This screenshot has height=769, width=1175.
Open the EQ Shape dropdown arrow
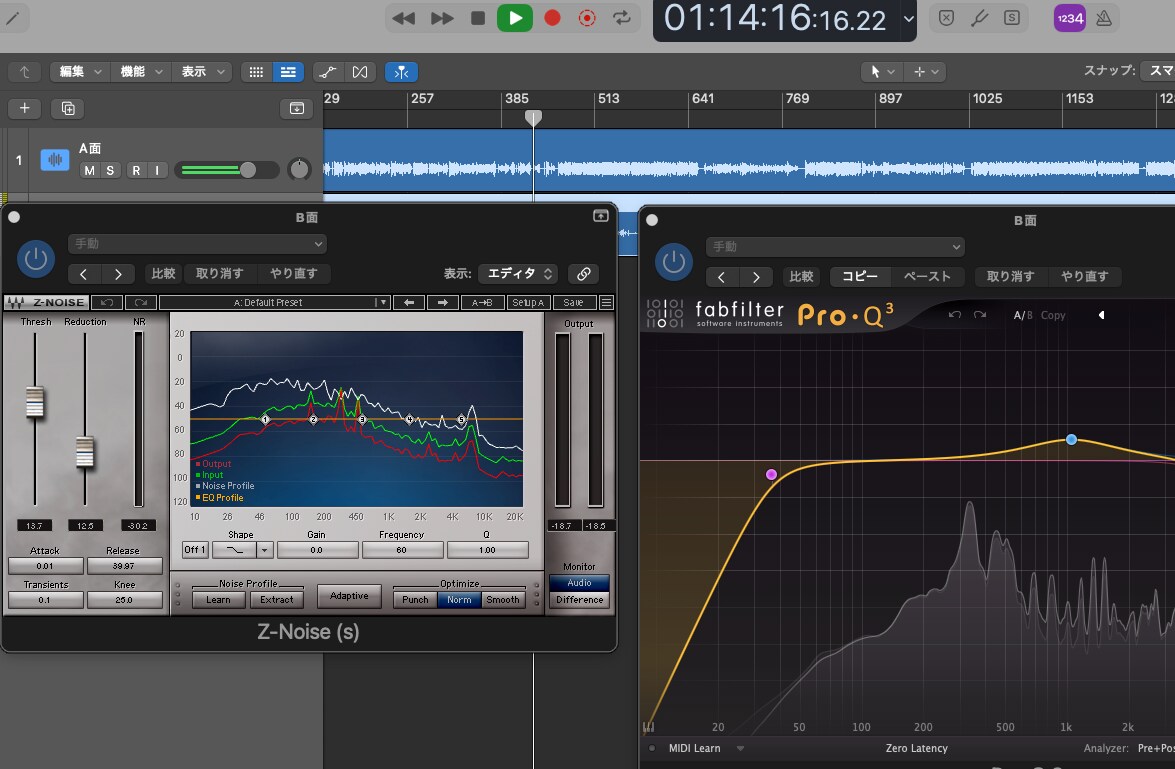(x=264, y=550)
